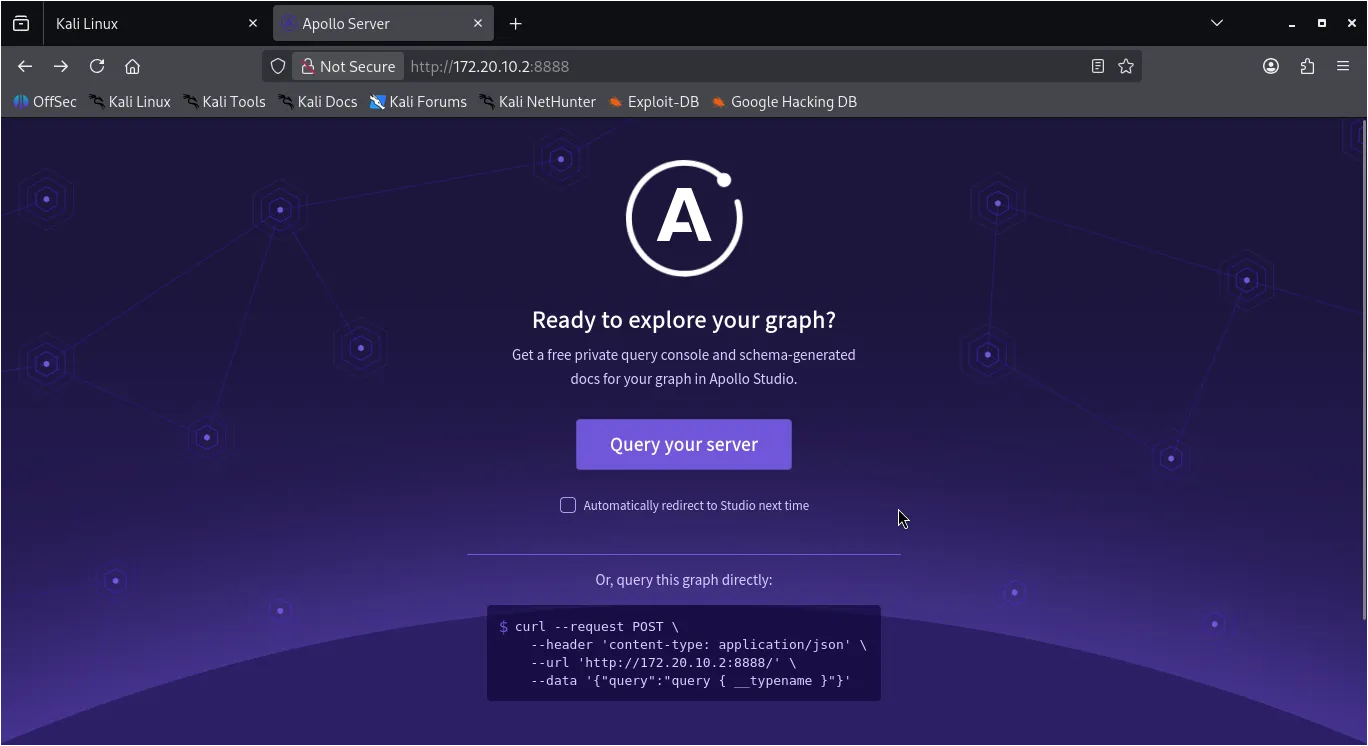The image size is (1368, 746).
Task: Open the tracking protection shield icon
Action: click(279, 66)
